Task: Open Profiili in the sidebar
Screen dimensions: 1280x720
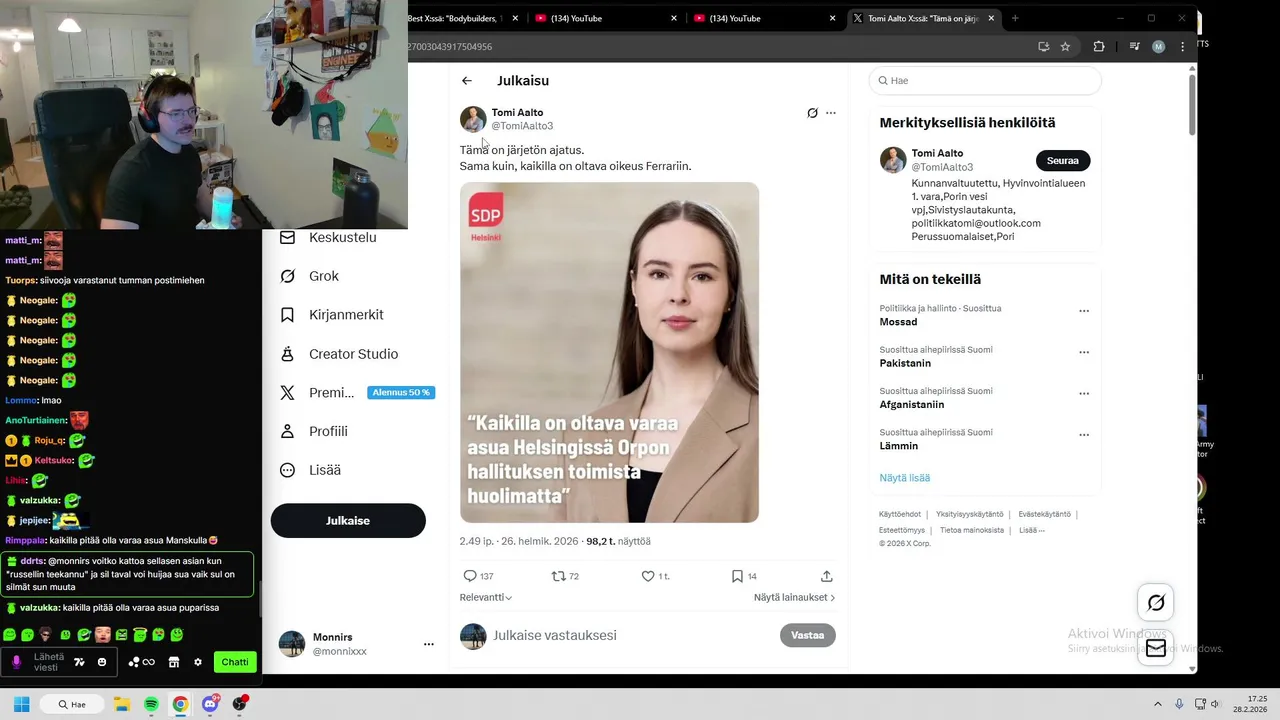Action: 314,431
